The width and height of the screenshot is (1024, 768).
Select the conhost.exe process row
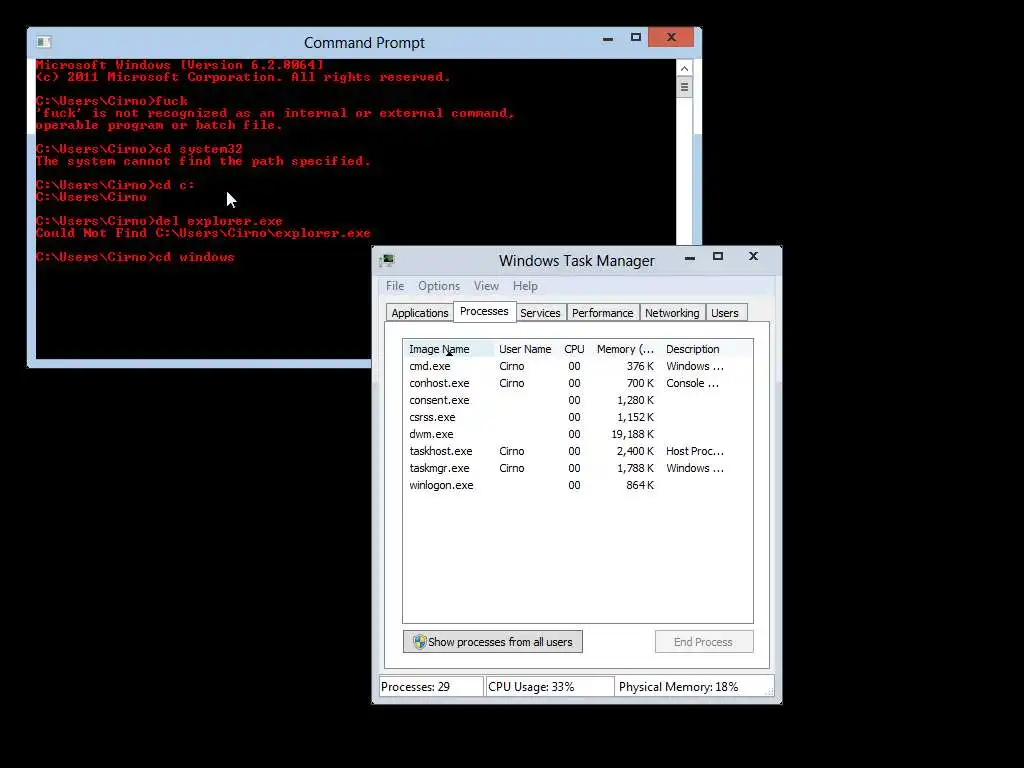pos(577,383)
